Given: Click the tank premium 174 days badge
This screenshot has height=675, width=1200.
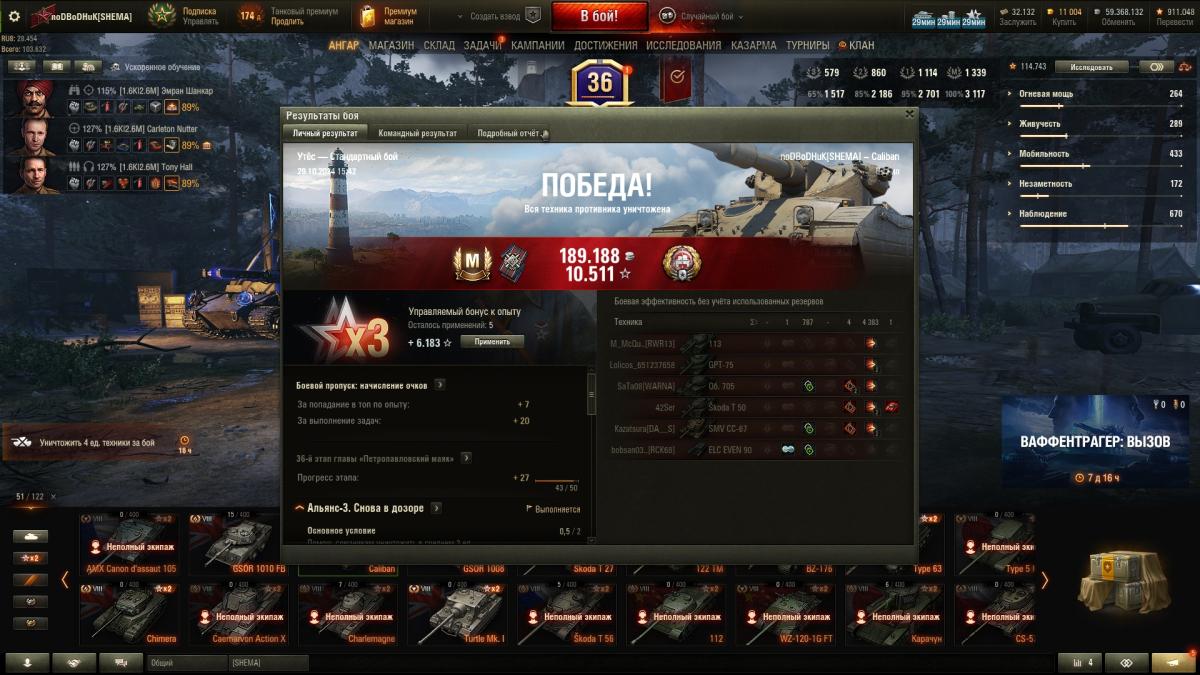Looking at the screenshot, I should [x=250, y=16].
